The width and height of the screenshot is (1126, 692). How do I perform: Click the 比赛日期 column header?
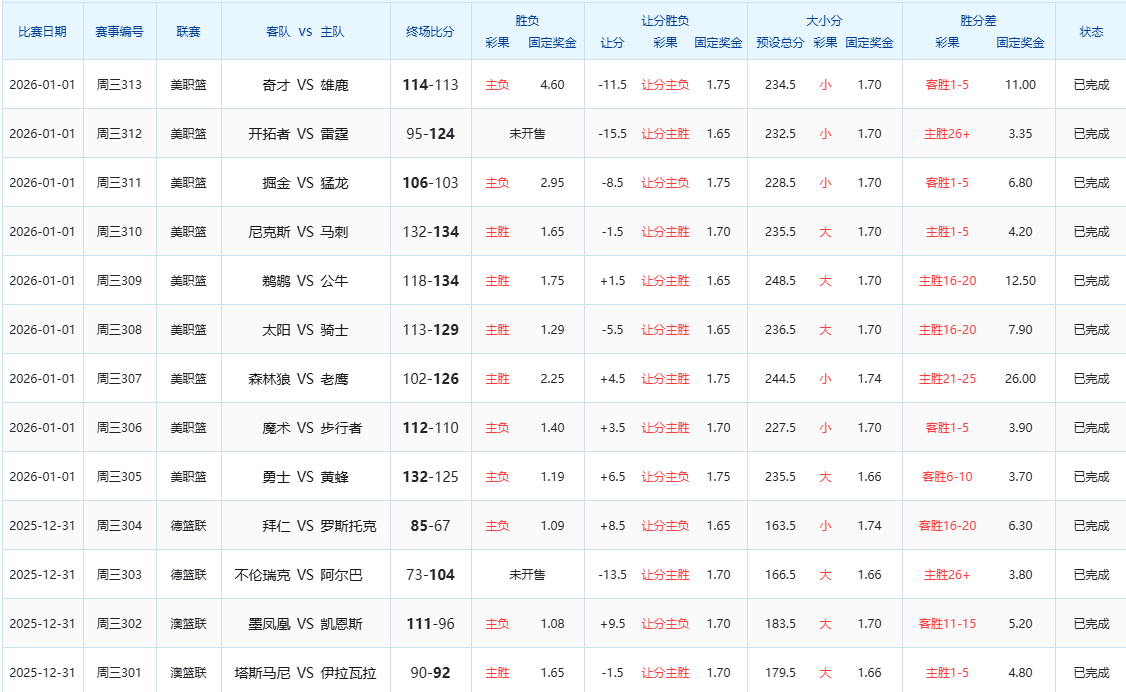[42, 31]
